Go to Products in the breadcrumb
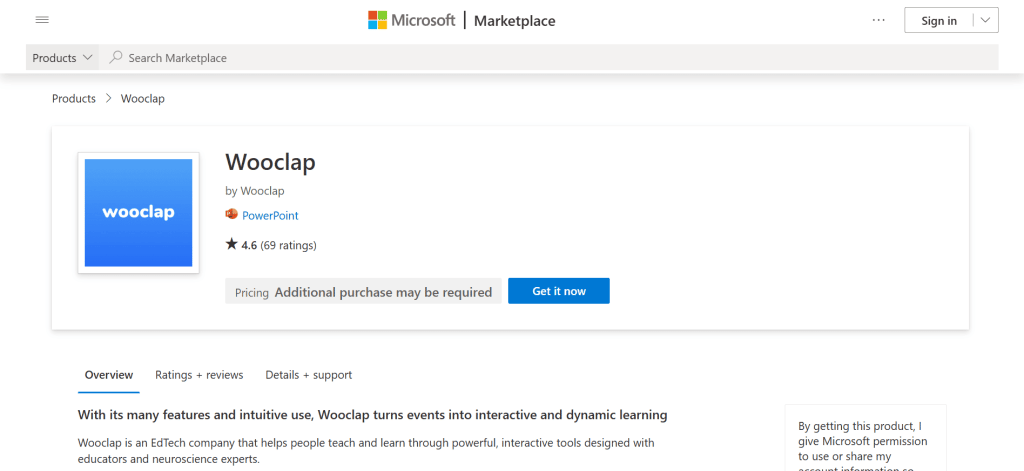This screenshot has width=1024, height=471. 74,99
